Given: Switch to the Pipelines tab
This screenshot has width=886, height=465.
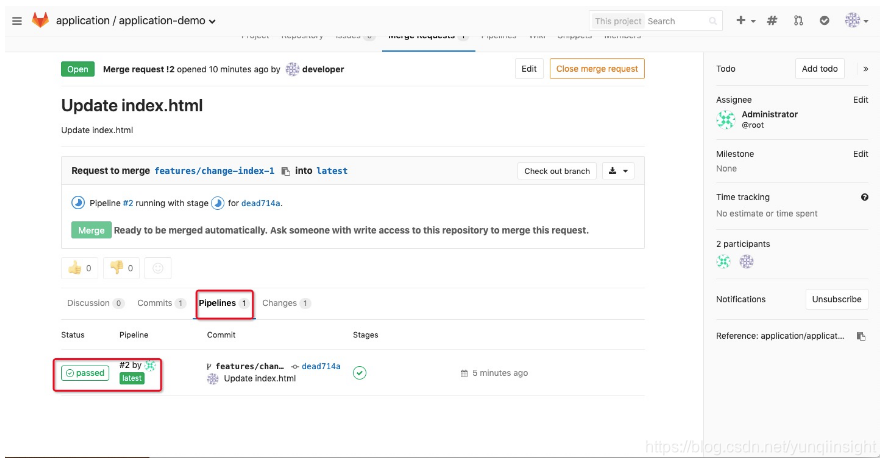Looking at the screenshot, I should (224, 303).
